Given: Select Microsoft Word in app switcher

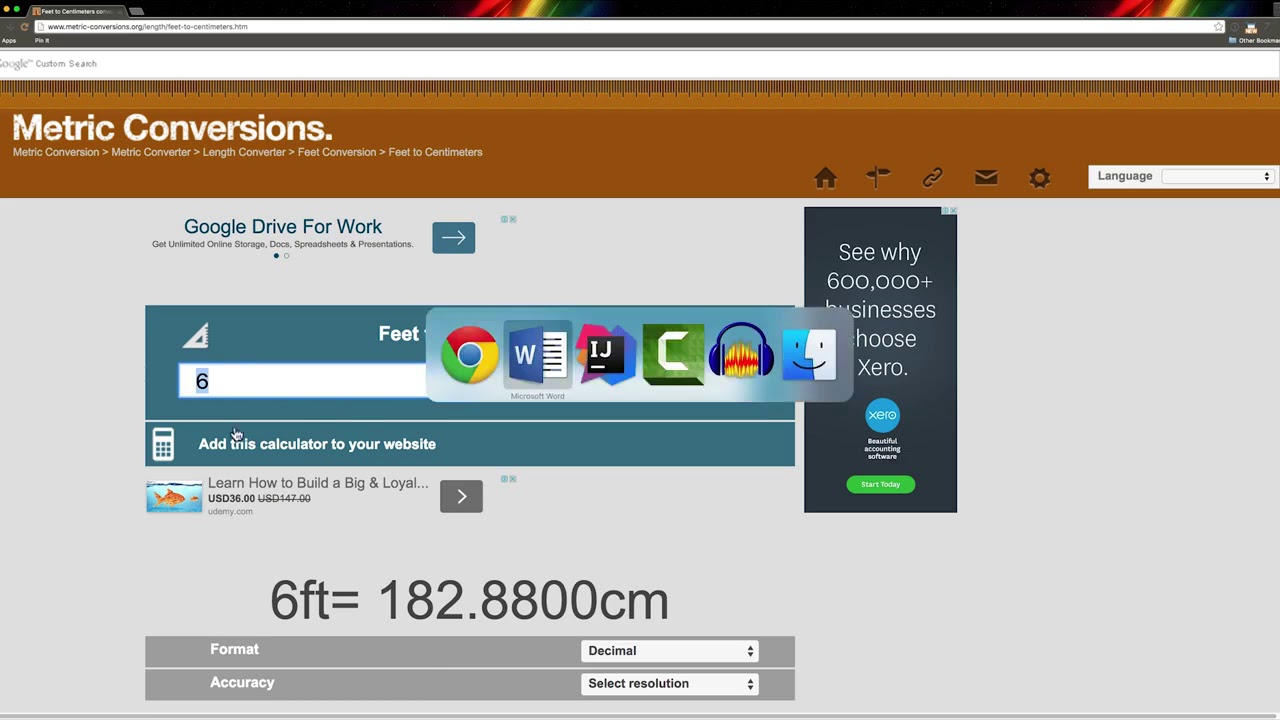Looking at the screenshot, I should 538,354.
